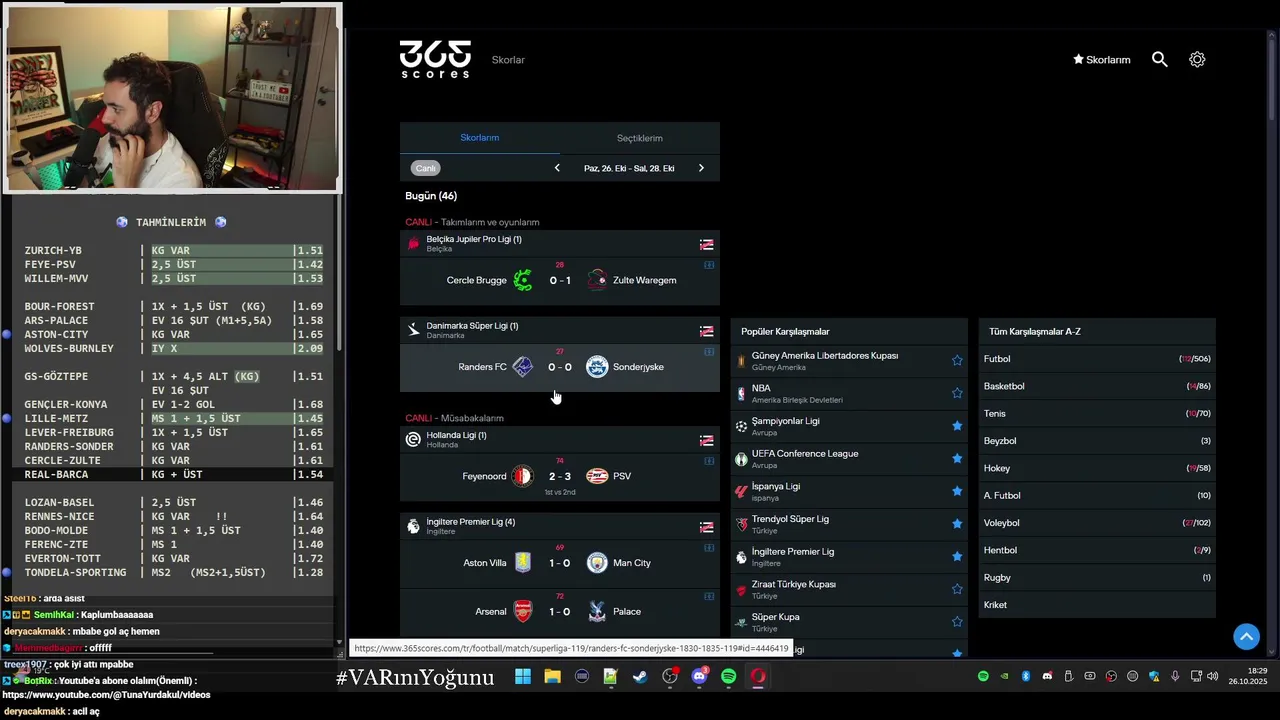The height and width of the screenshot is (720, 1280).
Task: Open Discord from the taskbar
Action: coord(699,677)
